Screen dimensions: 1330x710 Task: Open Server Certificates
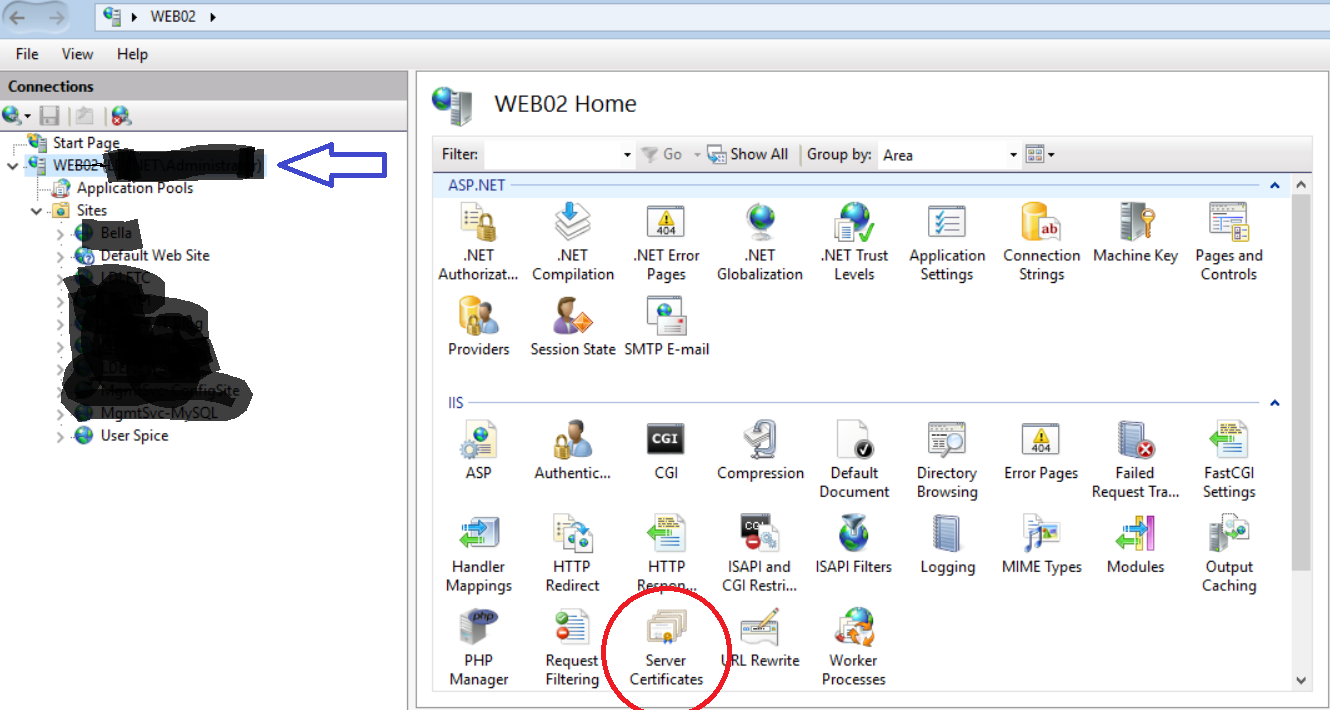666,645
